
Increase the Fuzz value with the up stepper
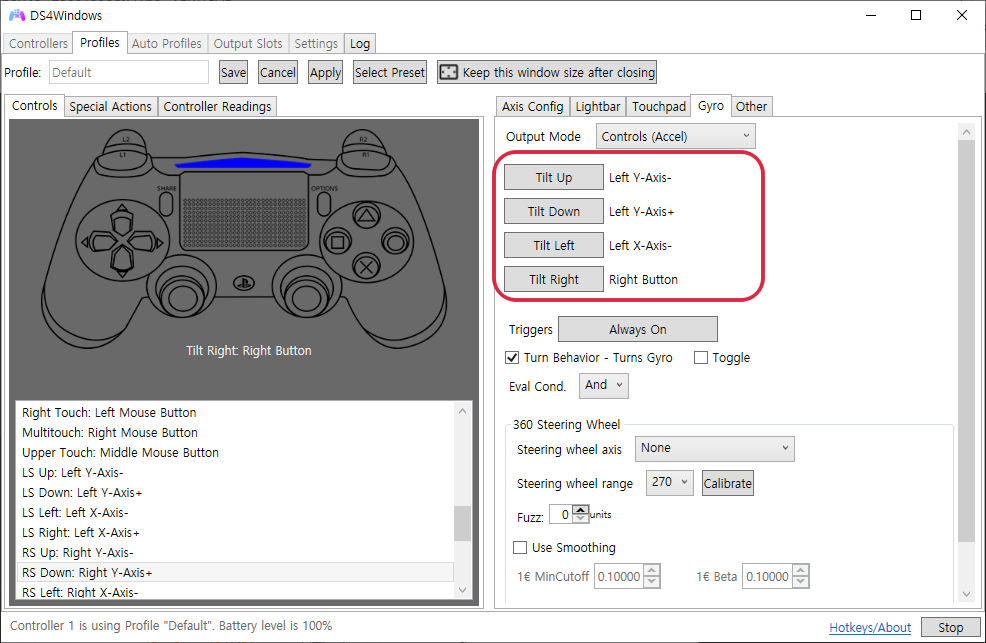pos(581,509)
